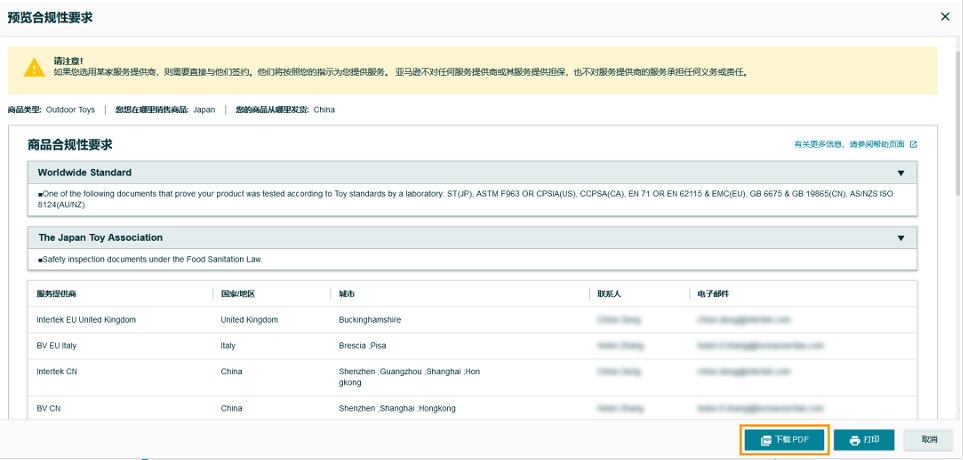
Task: Open the help page link for more information
Action: 849,145
